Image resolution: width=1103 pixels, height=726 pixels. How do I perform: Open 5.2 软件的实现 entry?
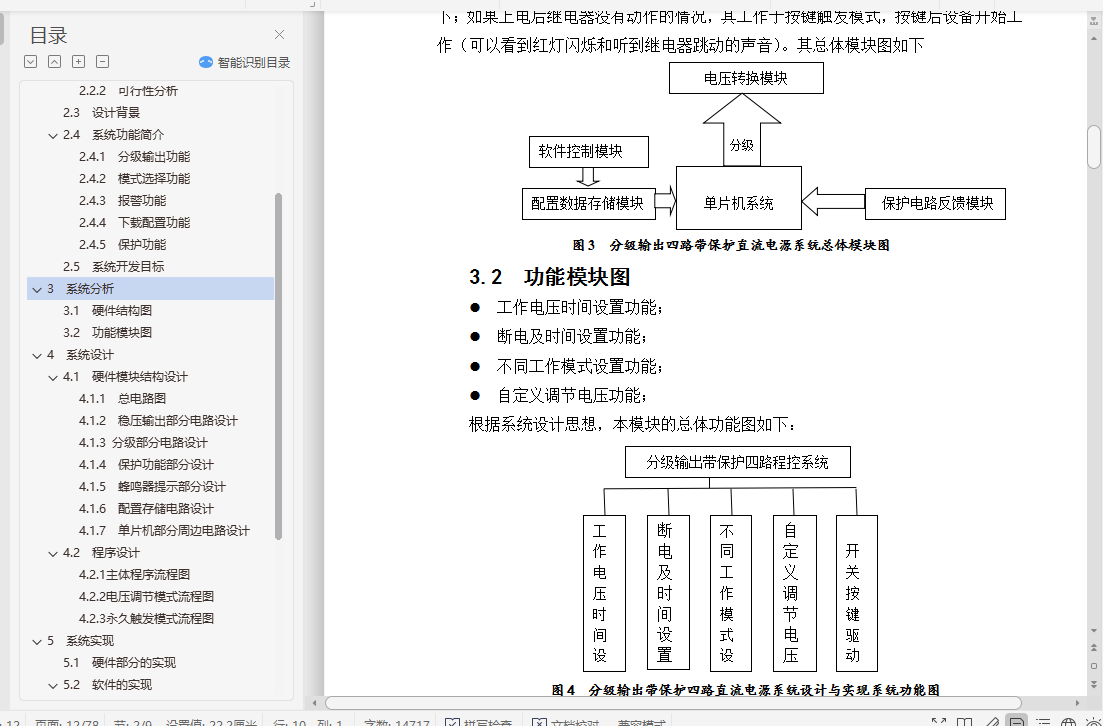pyautogui.click(x=107, y=684)
